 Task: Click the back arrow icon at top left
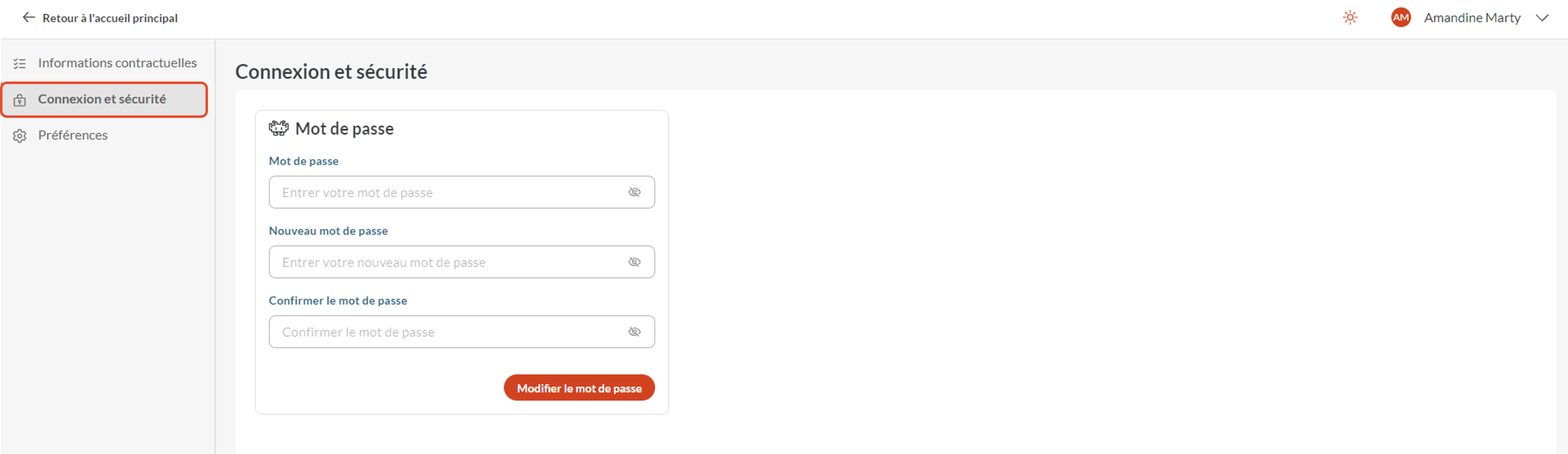pos(28,18)
